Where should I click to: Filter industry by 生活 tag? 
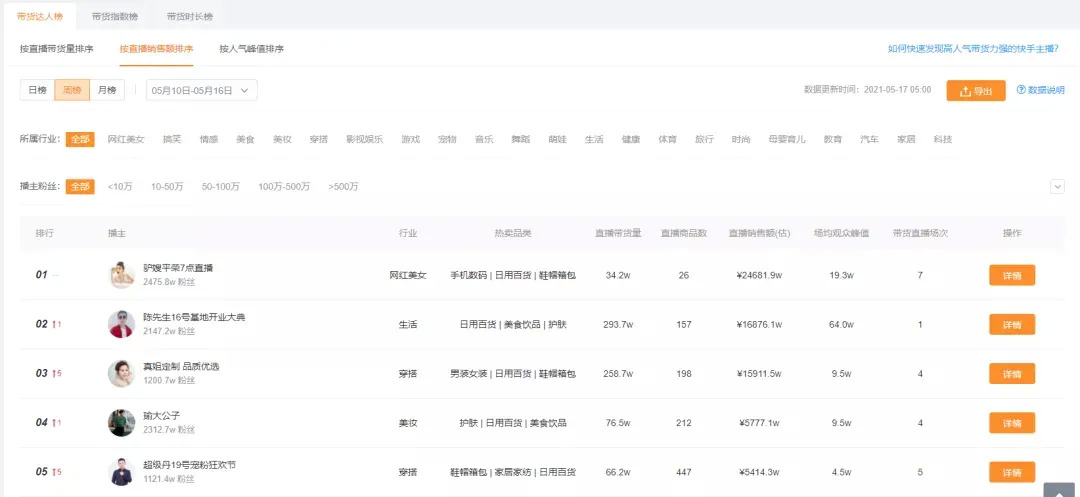tap(594, 139)
